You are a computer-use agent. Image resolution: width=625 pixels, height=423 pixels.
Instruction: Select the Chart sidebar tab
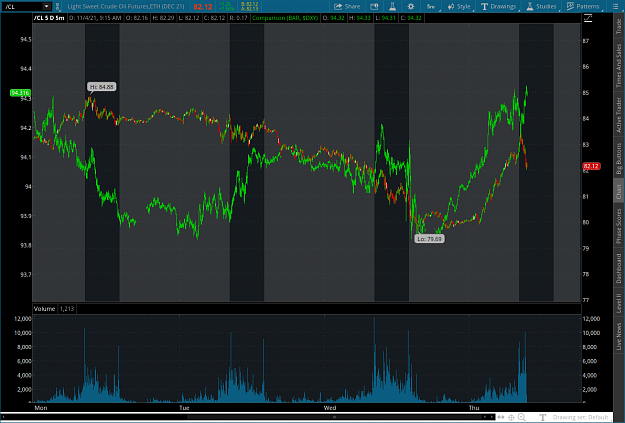tap(619, 192)
